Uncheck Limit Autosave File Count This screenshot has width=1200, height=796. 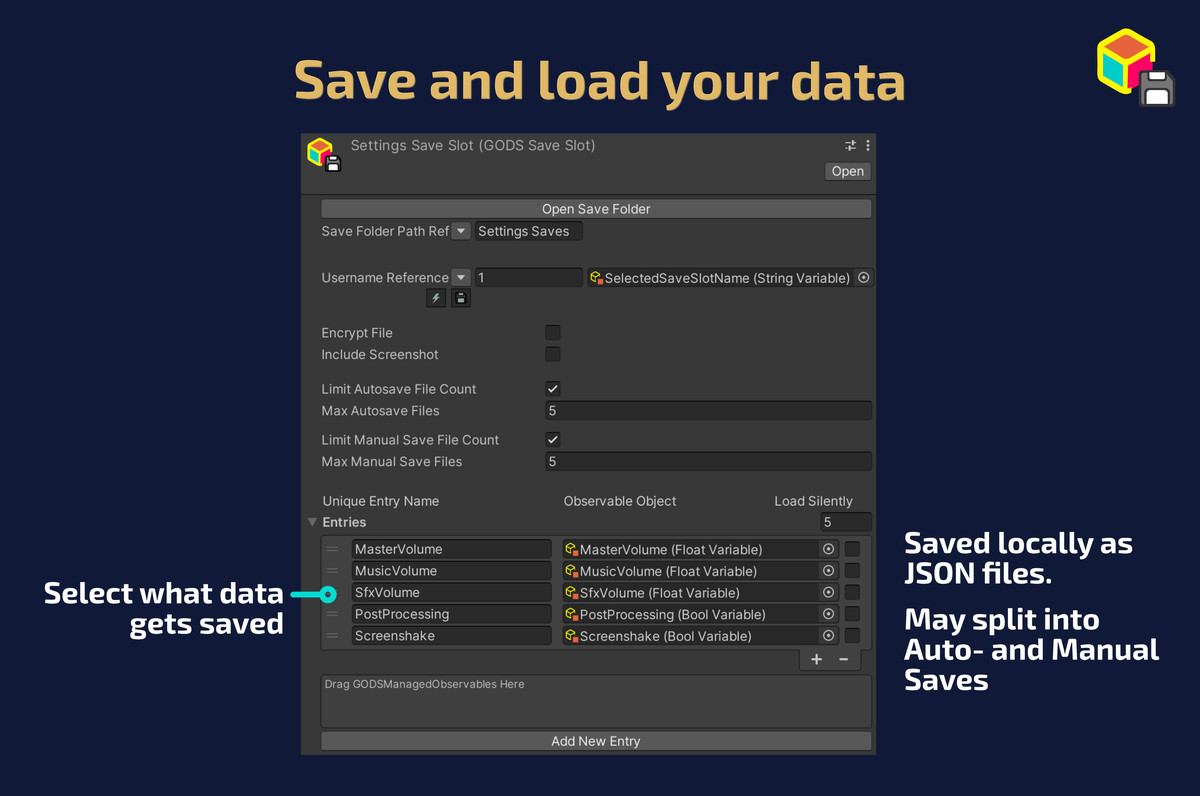(553, 389)
